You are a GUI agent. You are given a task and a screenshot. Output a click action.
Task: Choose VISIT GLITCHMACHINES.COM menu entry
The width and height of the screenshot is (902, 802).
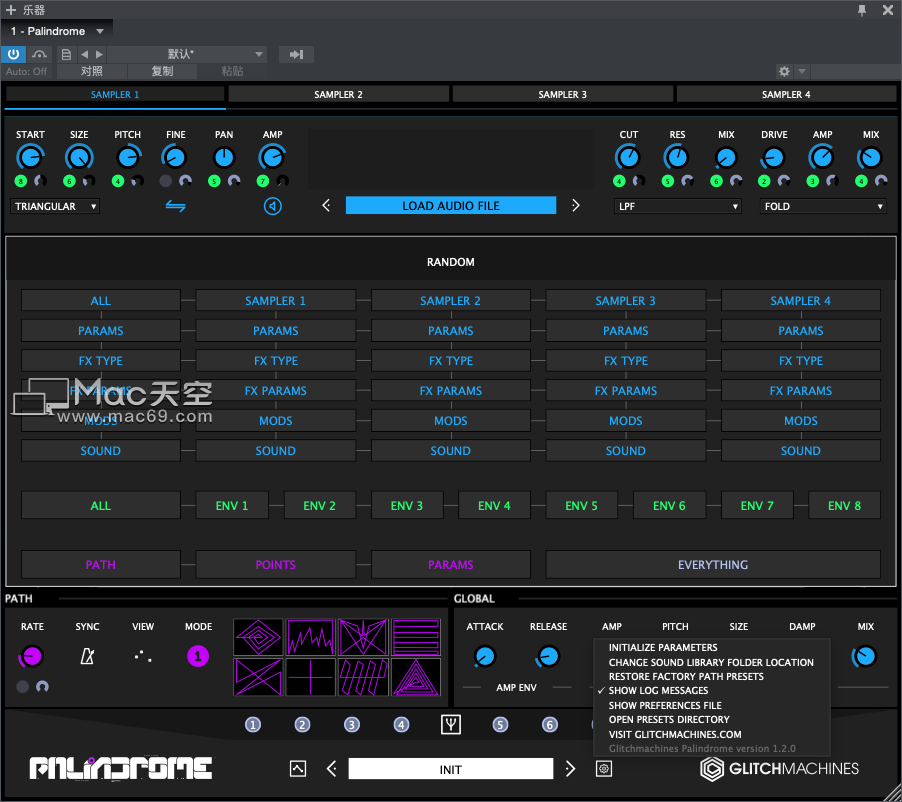coord(675,734)
